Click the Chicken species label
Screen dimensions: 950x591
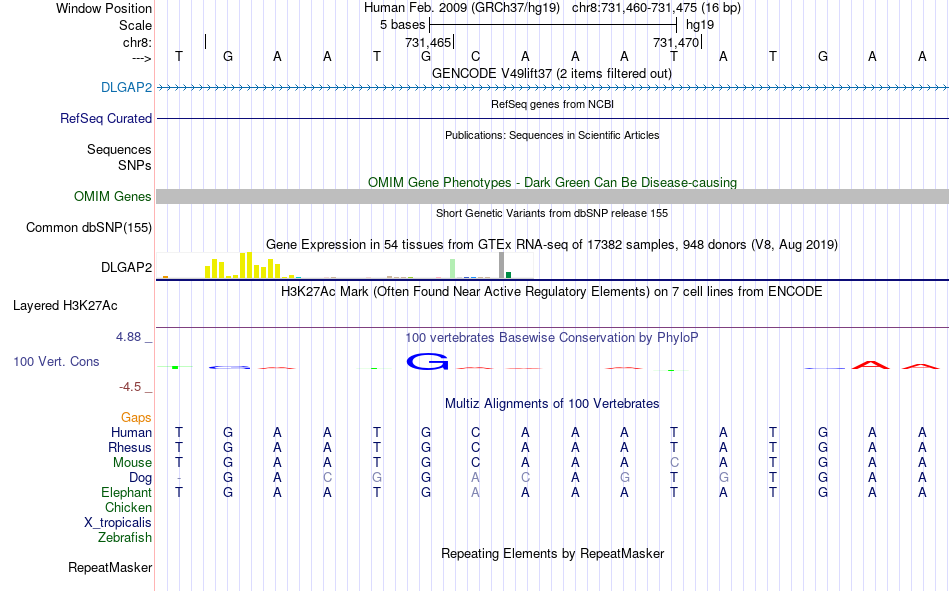tap(128, 507)
